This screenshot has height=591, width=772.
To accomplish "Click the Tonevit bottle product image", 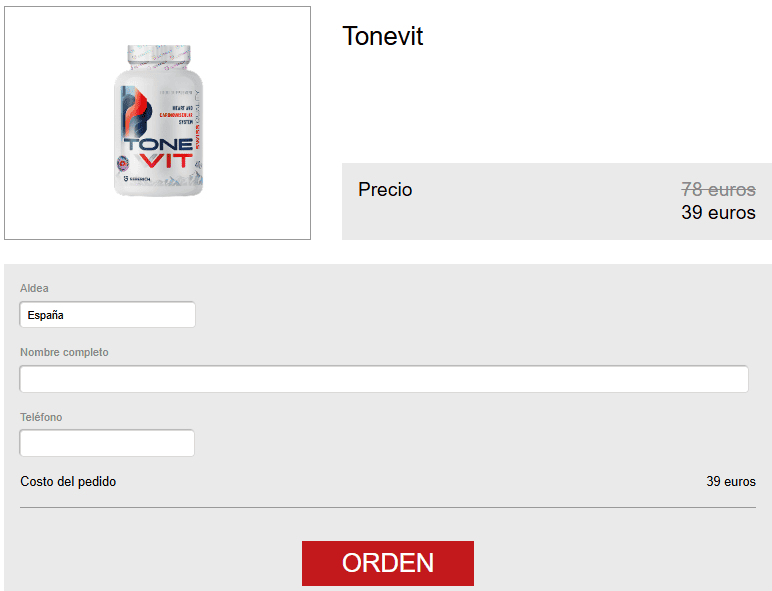I will 158,121.
